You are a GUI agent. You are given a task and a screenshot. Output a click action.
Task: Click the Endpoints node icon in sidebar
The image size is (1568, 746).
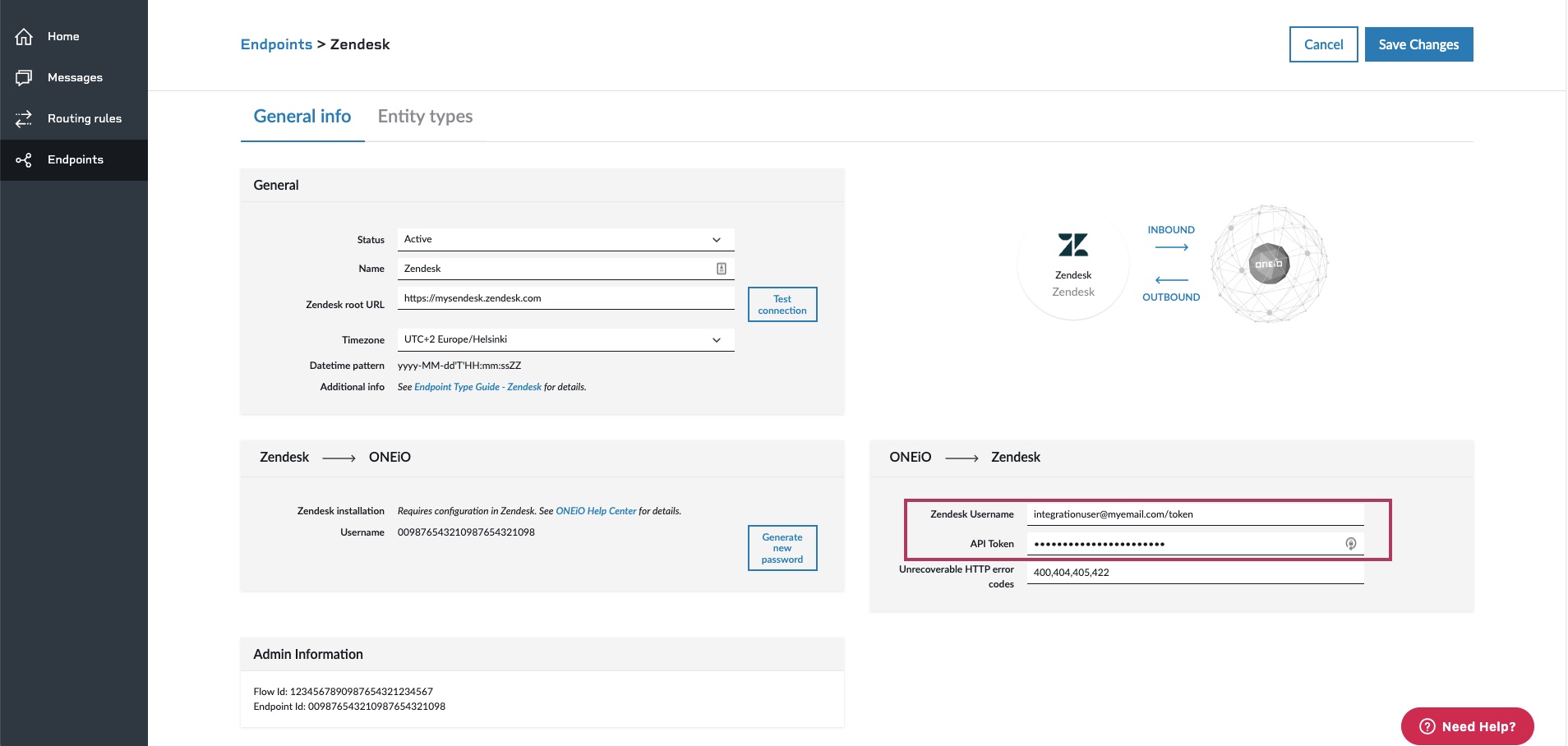pos(24,159)
